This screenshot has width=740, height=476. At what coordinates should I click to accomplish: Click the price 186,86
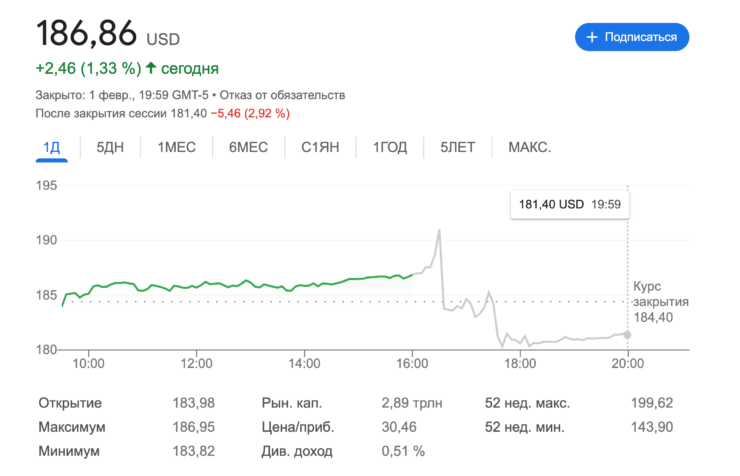click(x=86, y=33)
